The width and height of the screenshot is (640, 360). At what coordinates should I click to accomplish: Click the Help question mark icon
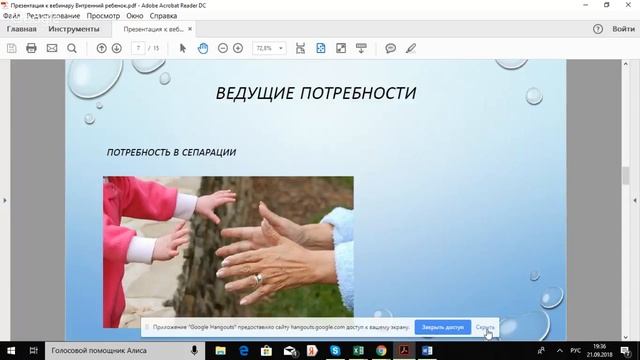click(x=598, y=29)
